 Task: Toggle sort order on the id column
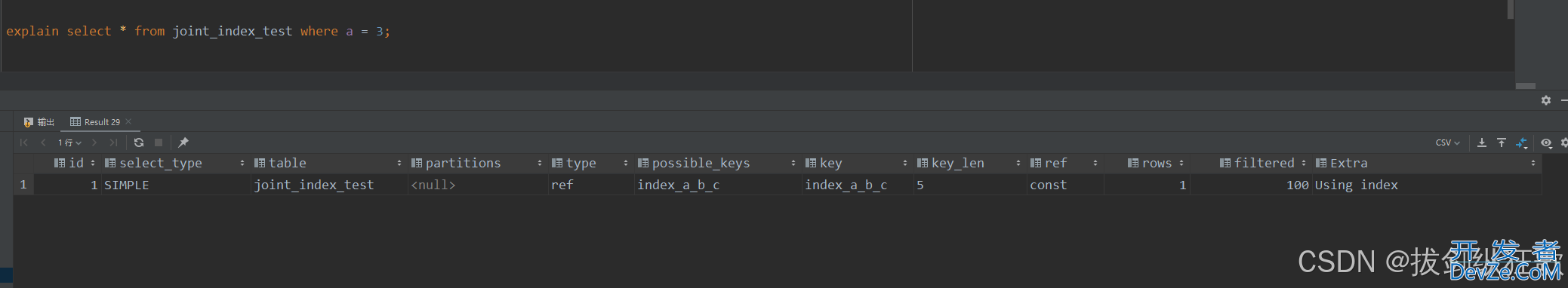click(x=93, y=163)
